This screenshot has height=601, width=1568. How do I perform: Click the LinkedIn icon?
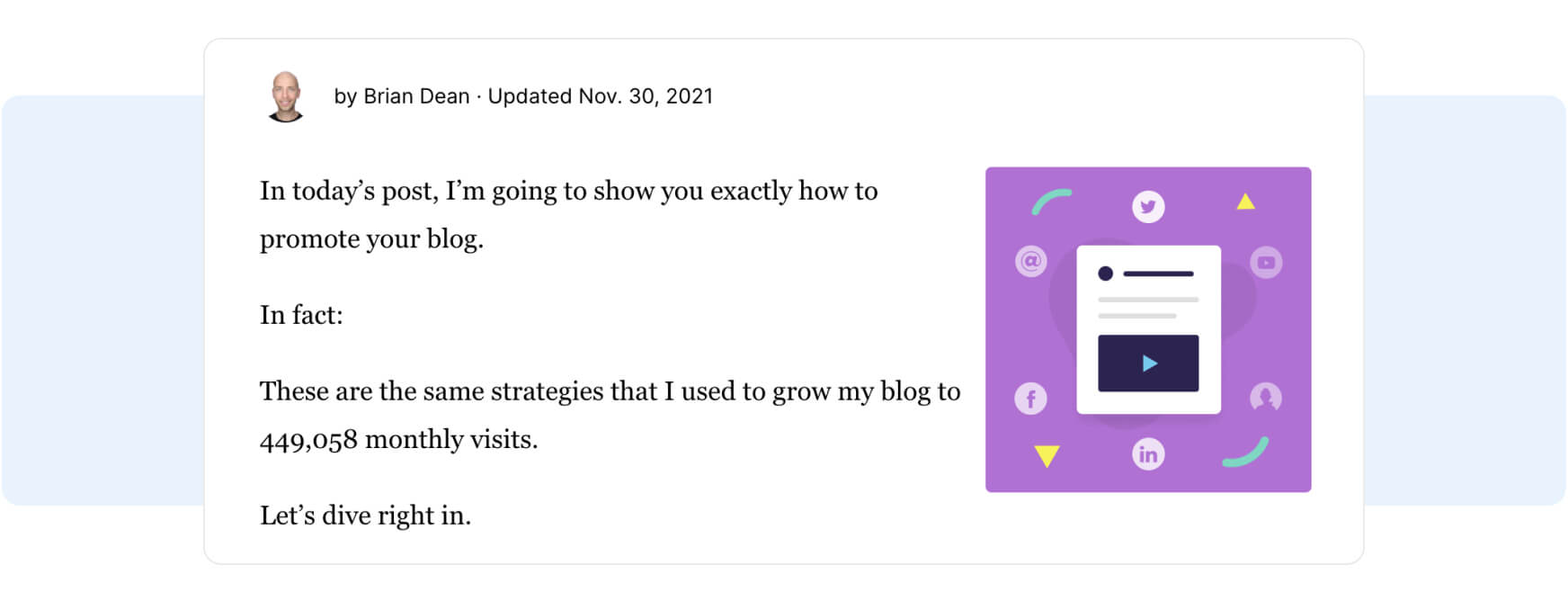[x=1148, y=454]
